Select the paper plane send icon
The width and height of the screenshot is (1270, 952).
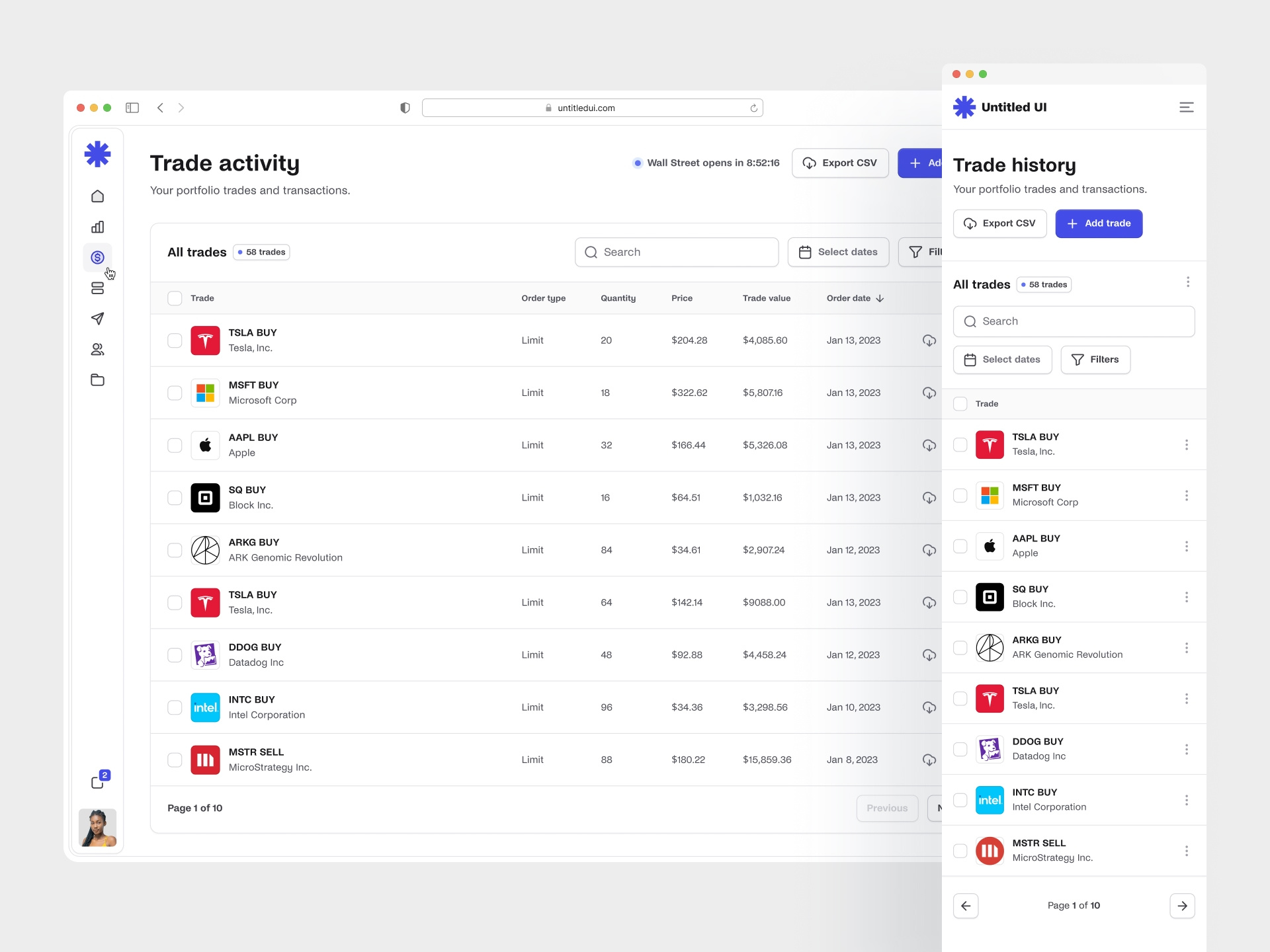(97, 319)
